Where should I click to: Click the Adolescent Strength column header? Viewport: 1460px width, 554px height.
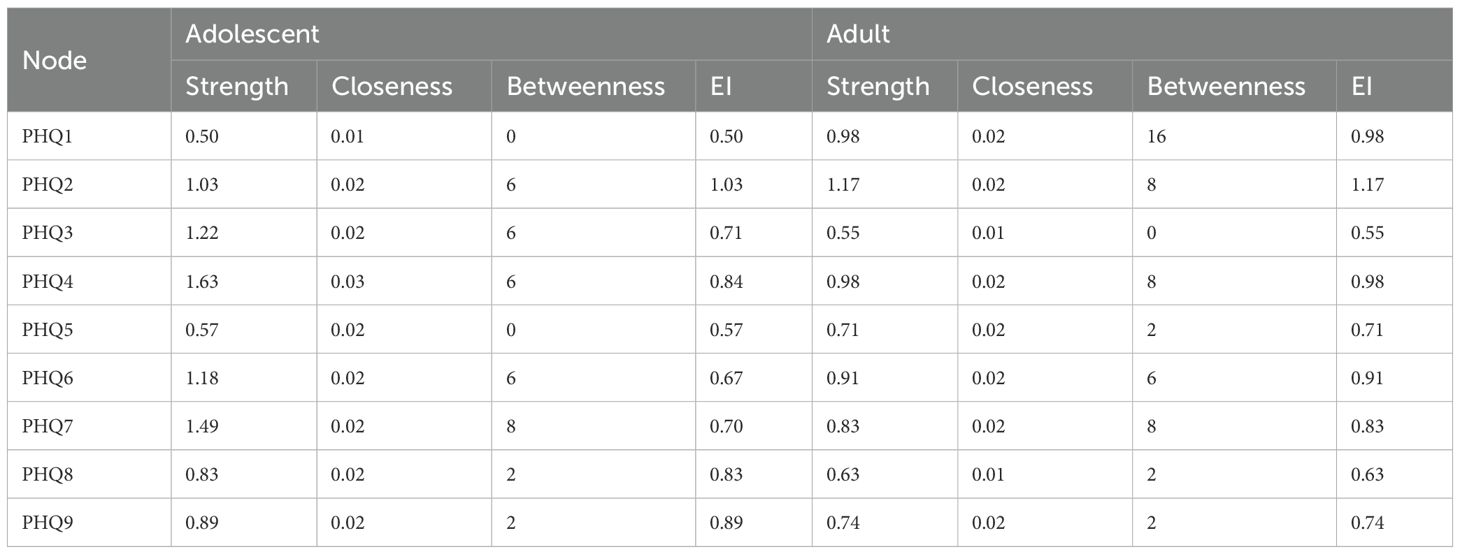(x=237, y=87)
